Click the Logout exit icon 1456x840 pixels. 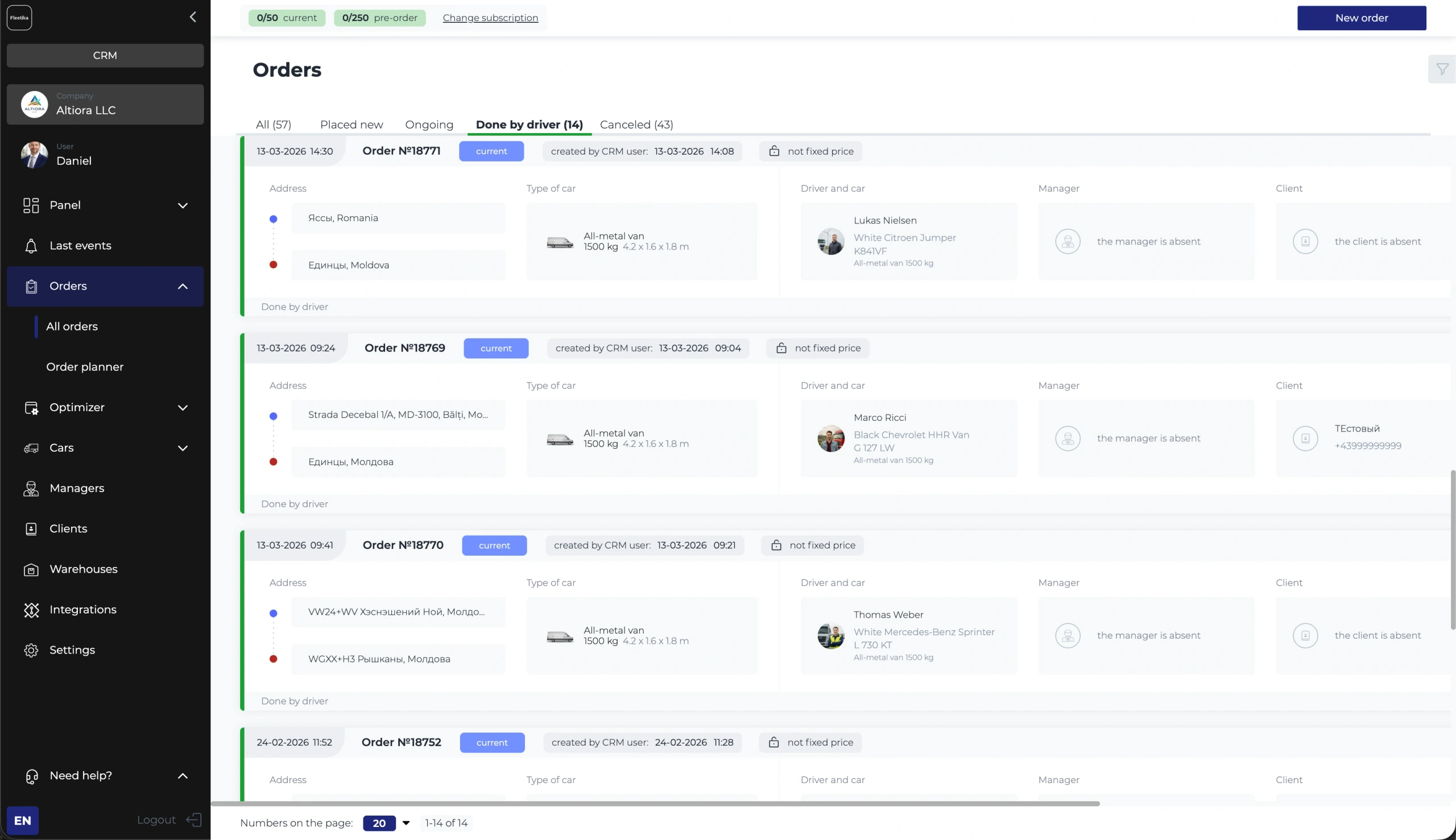coord(194,820)
